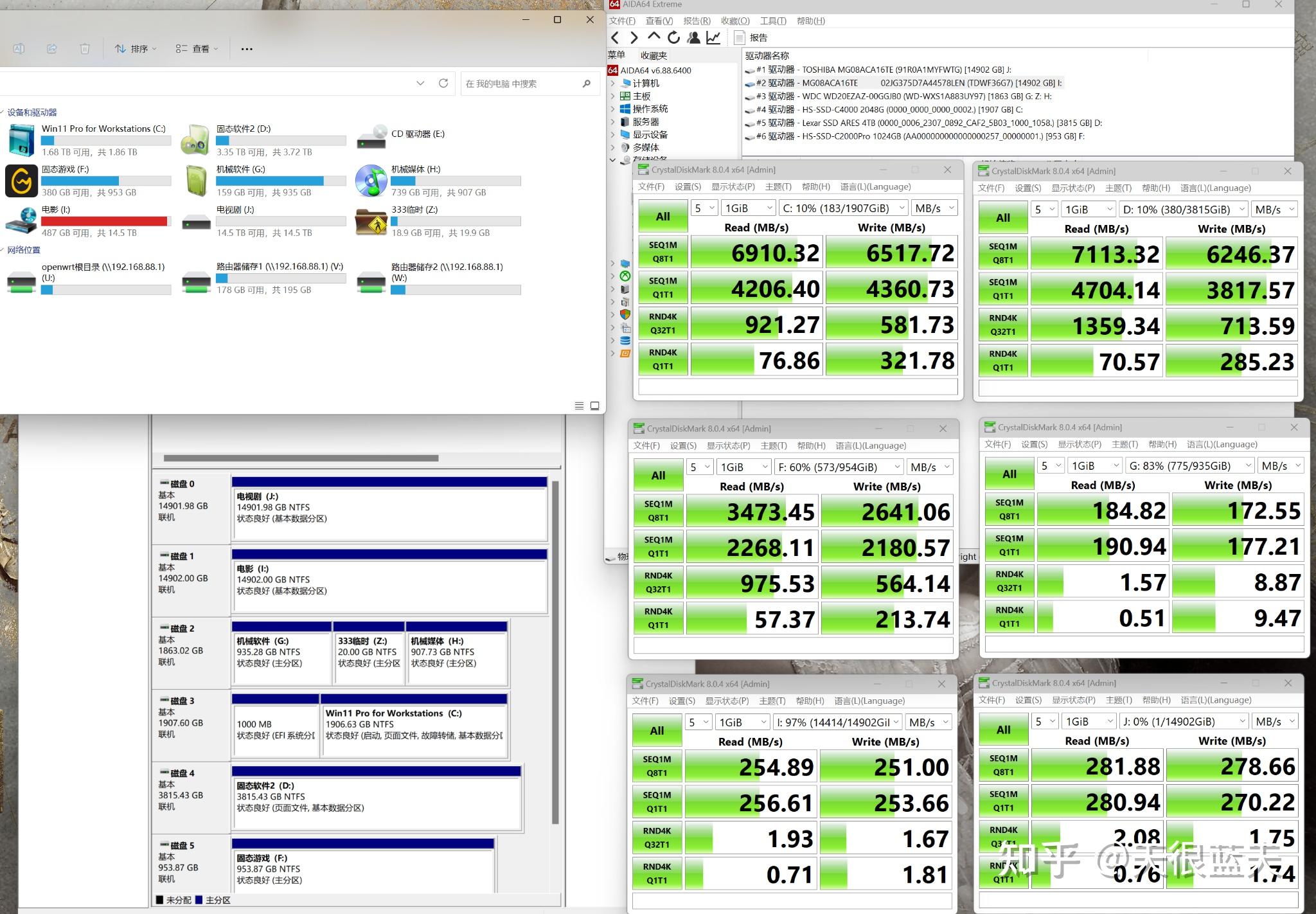Open drive dropdown showing D: 10% (380/3815GiB)
1316x914 pixels.
1183,210
